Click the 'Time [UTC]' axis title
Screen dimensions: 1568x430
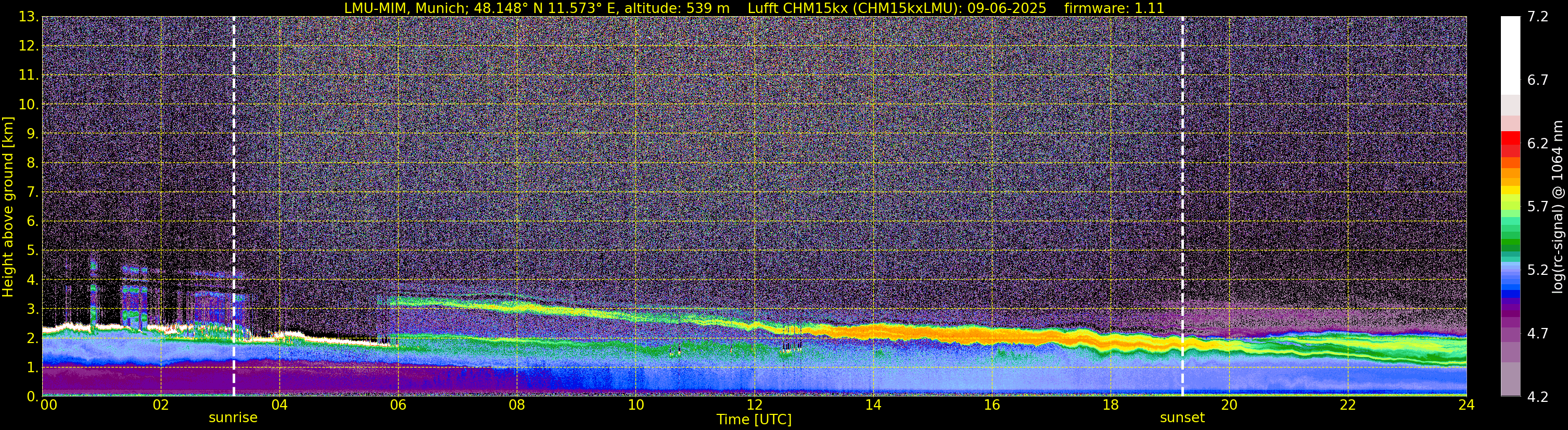coord(754,420)
